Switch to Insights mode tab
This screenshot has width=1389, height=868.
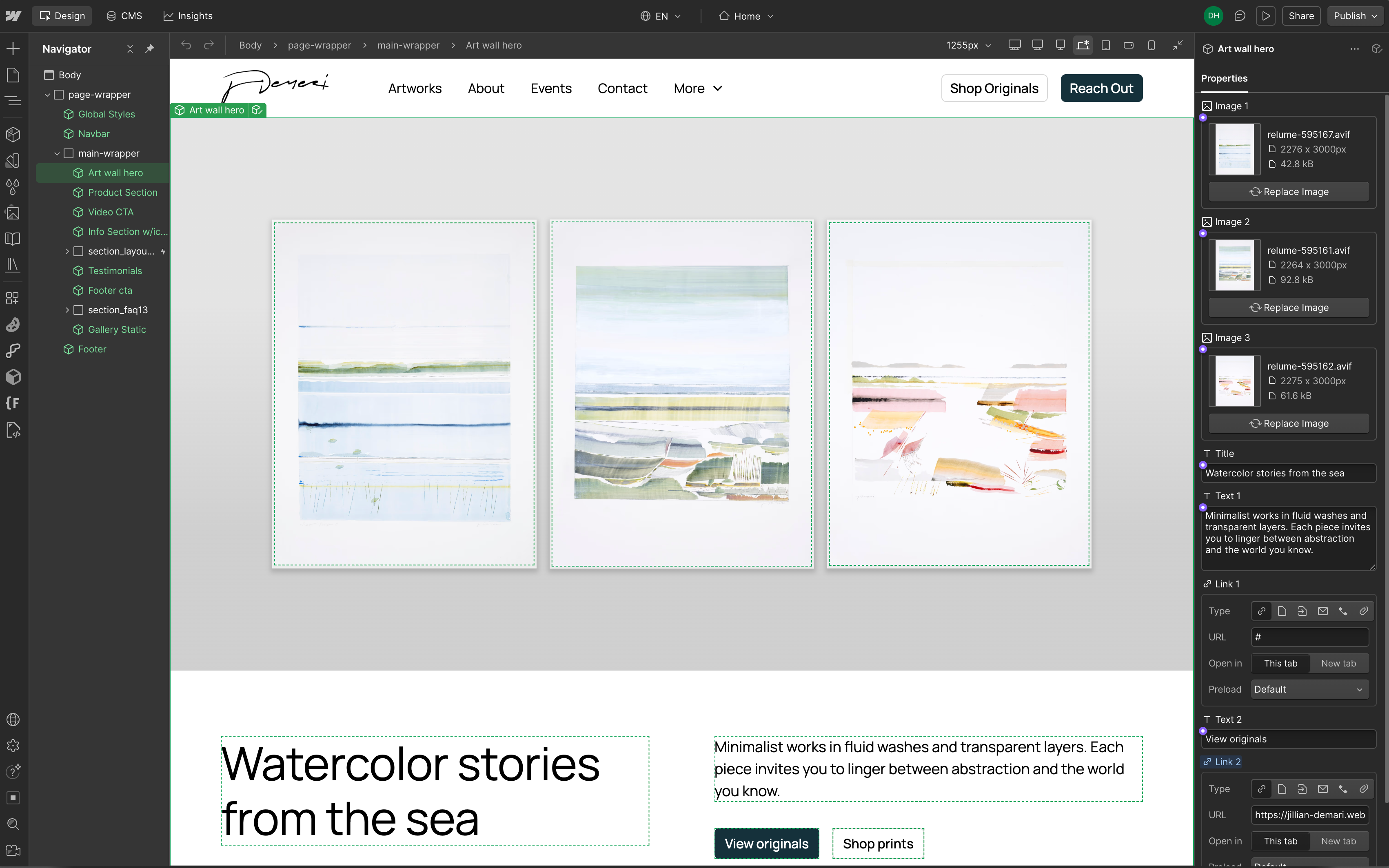tap(188, 16)
